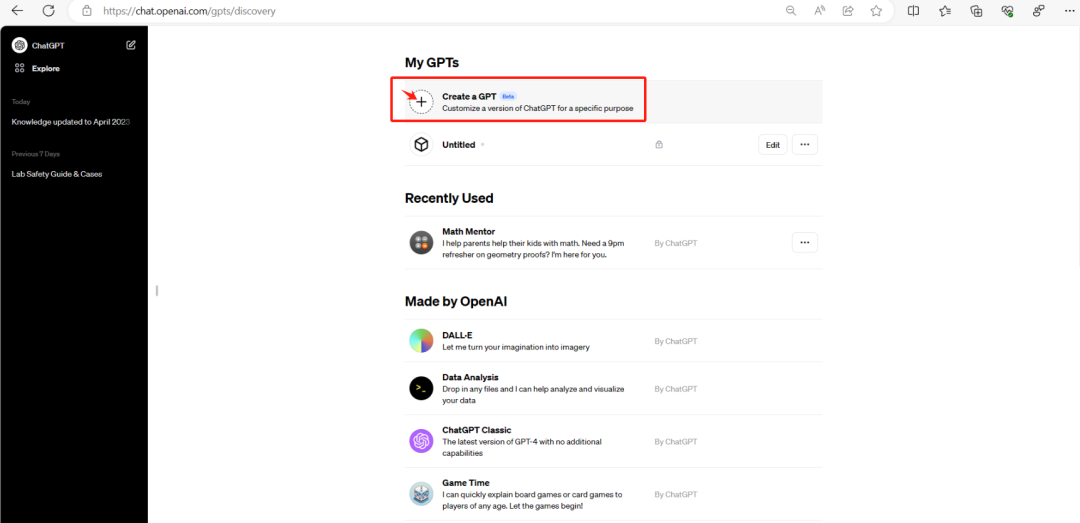This screenshot has width=1080, height=523.
Task: Click the Game Time avatar icon
Action: (x=421, y=493)
